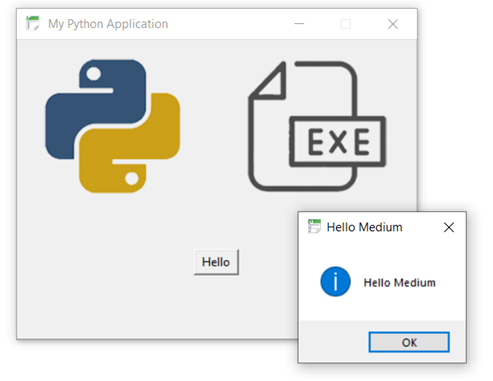Confirm the Hello Medium dialog with OK
This screenshot has height=381, width=493.
tap(409, 342)
